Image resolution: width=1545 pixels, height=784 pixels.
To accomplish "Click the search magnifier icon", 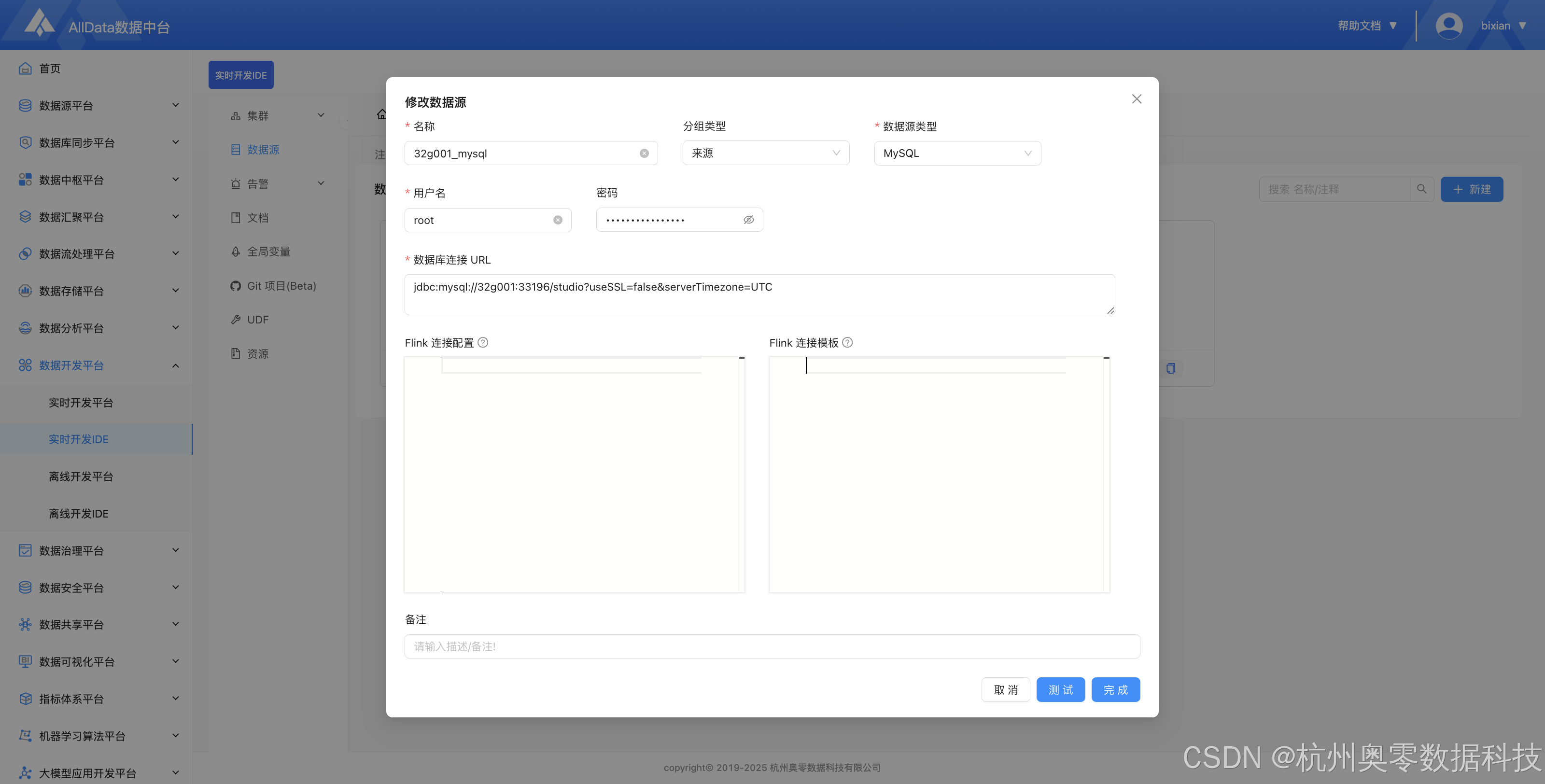I will click(1421, 189).
